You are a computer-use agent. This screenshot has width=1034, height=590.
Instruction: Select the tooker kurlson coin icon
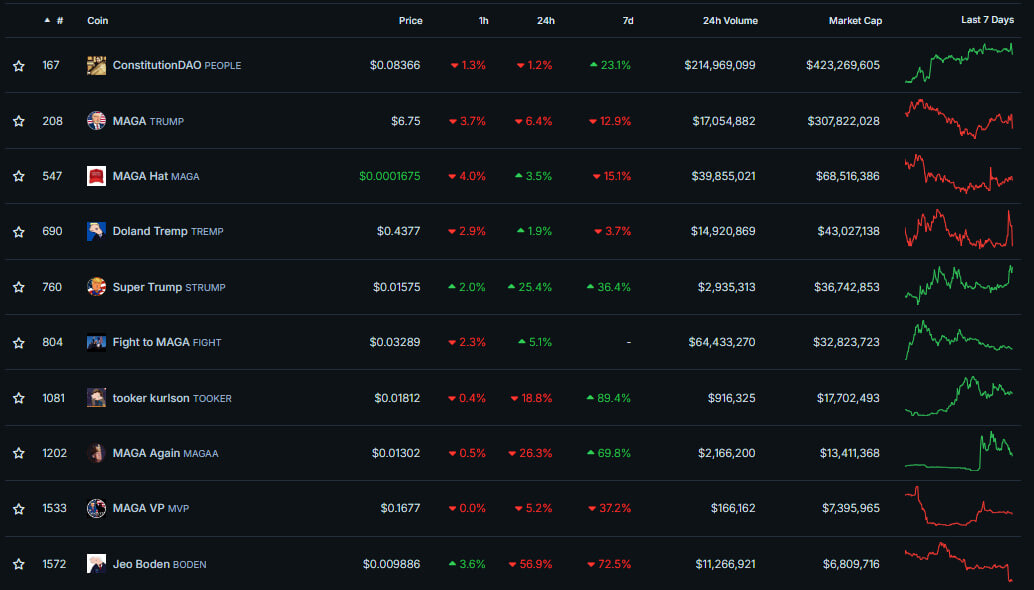tap(96, 398)
